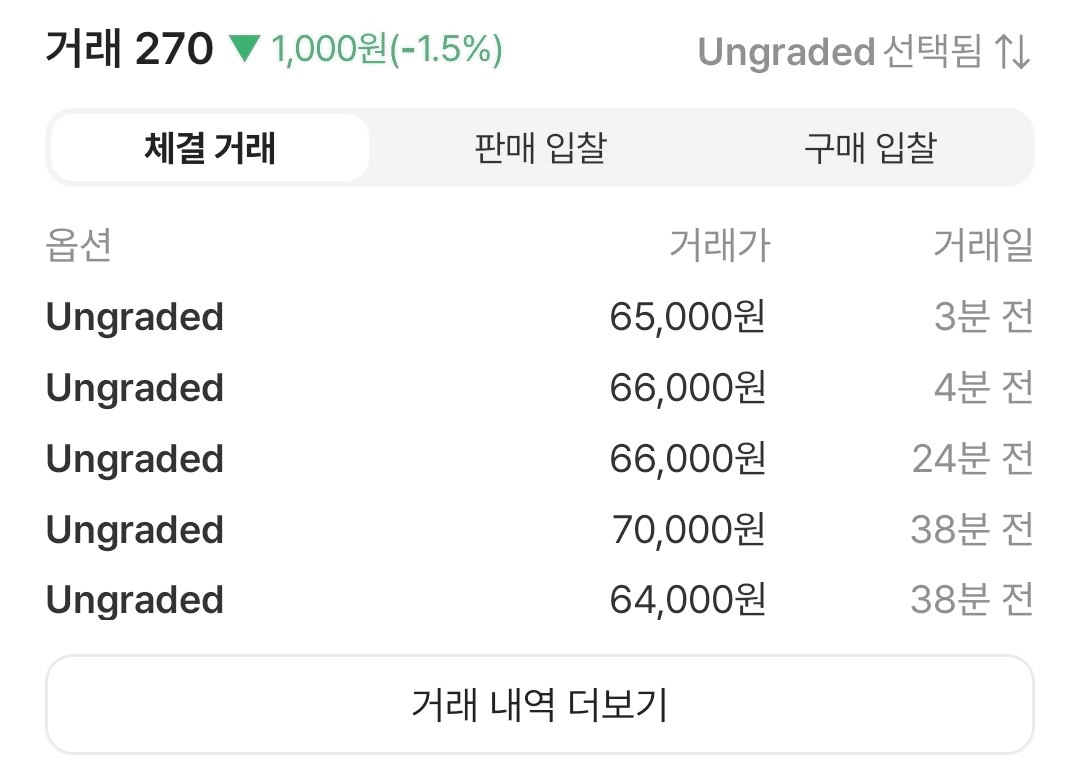1080x774 pixels.
Task: Click the 거래일 column header
Action: click(984, 244)
